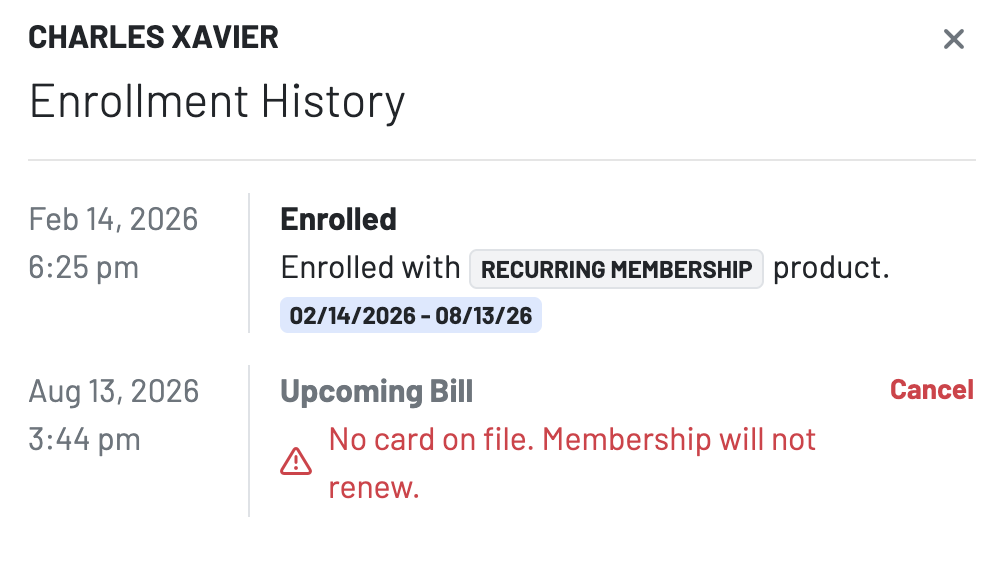Image resolution: width=1004 pixels, height=564 pixels.
Task: Click the 'No card on file' warning text
Action: pos(572,440)
